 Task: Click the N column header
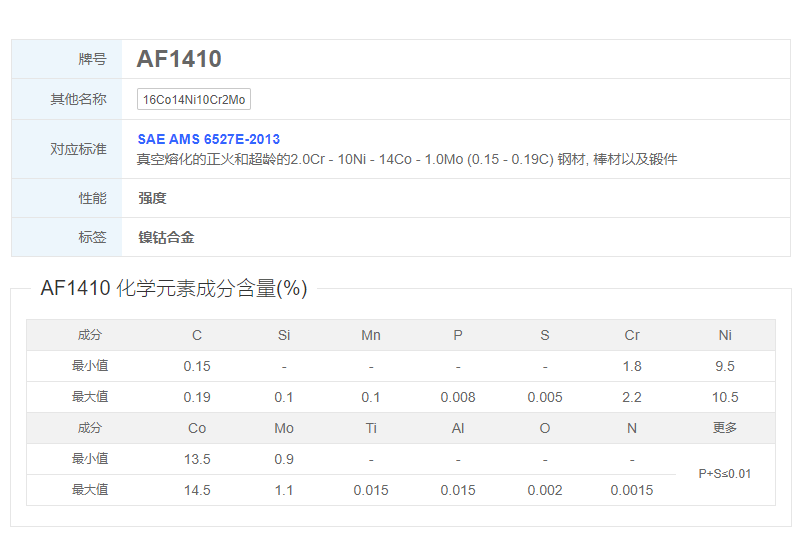coord(632,428)
